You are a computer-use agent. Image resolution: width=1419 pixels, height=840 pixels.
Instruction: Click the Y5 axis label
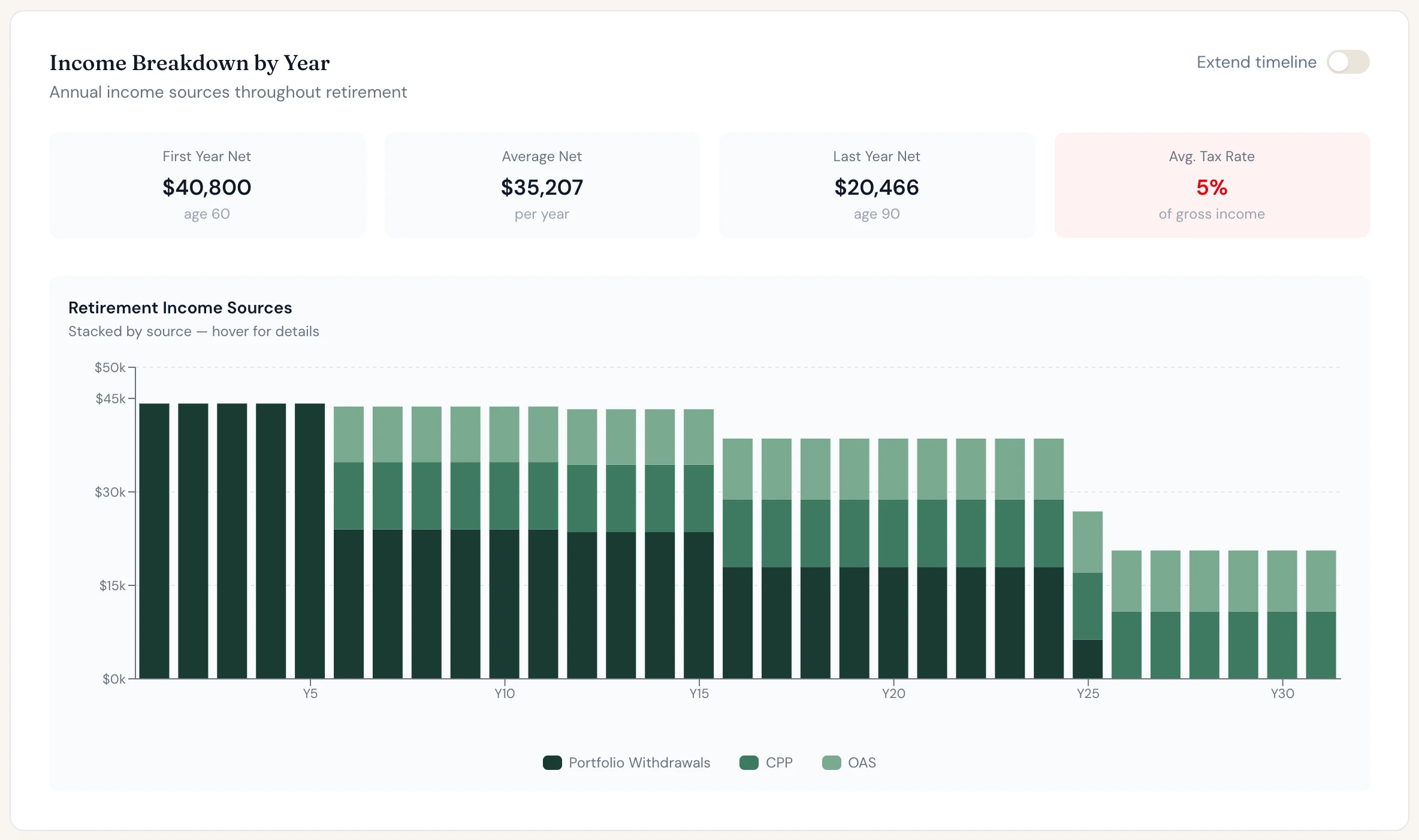click(310, 694)
